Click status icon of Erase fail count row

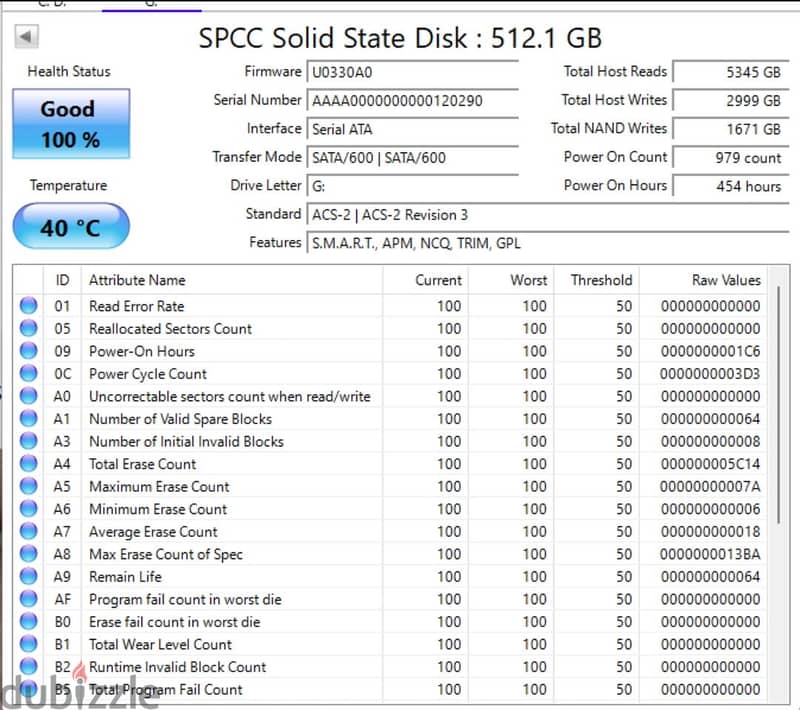point(29,621)
